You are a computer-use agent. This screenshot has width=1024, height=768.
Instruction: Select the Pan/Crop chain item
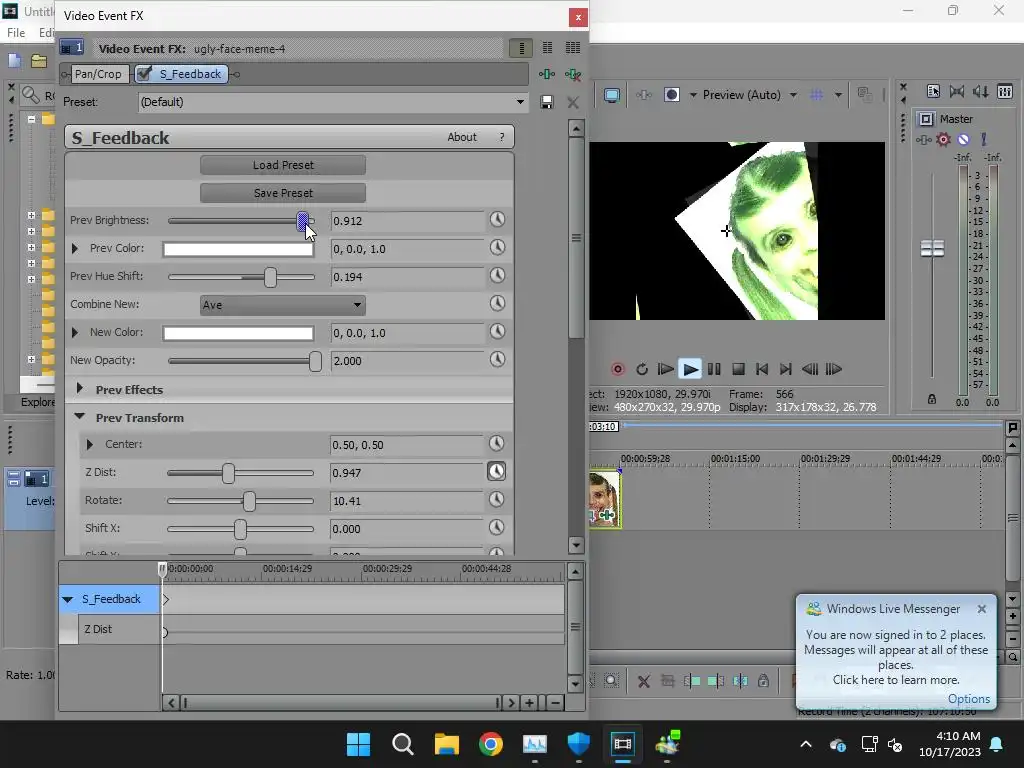(98, 74)
